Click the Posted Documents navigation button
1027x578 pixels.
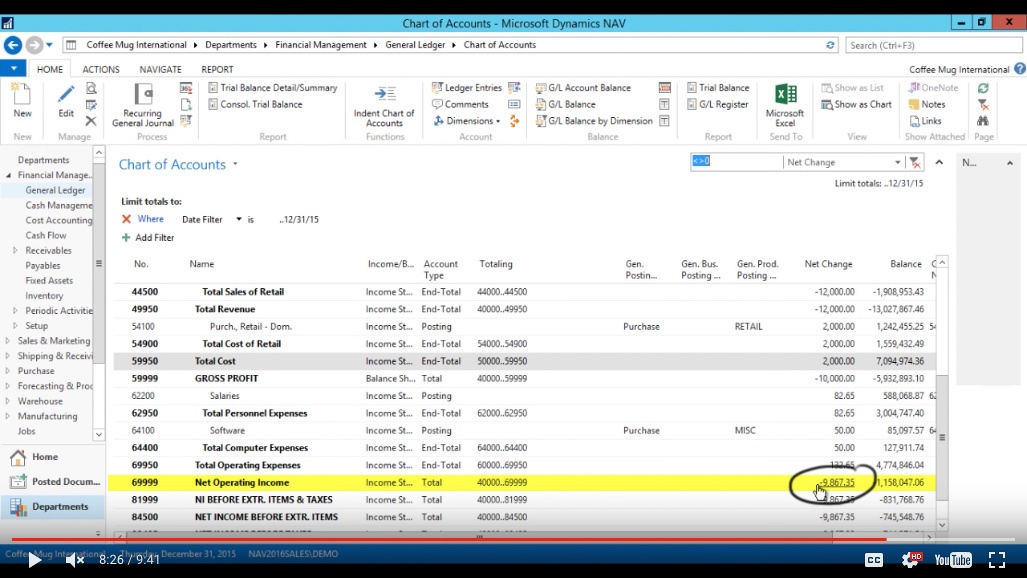[x=52, y=482]
